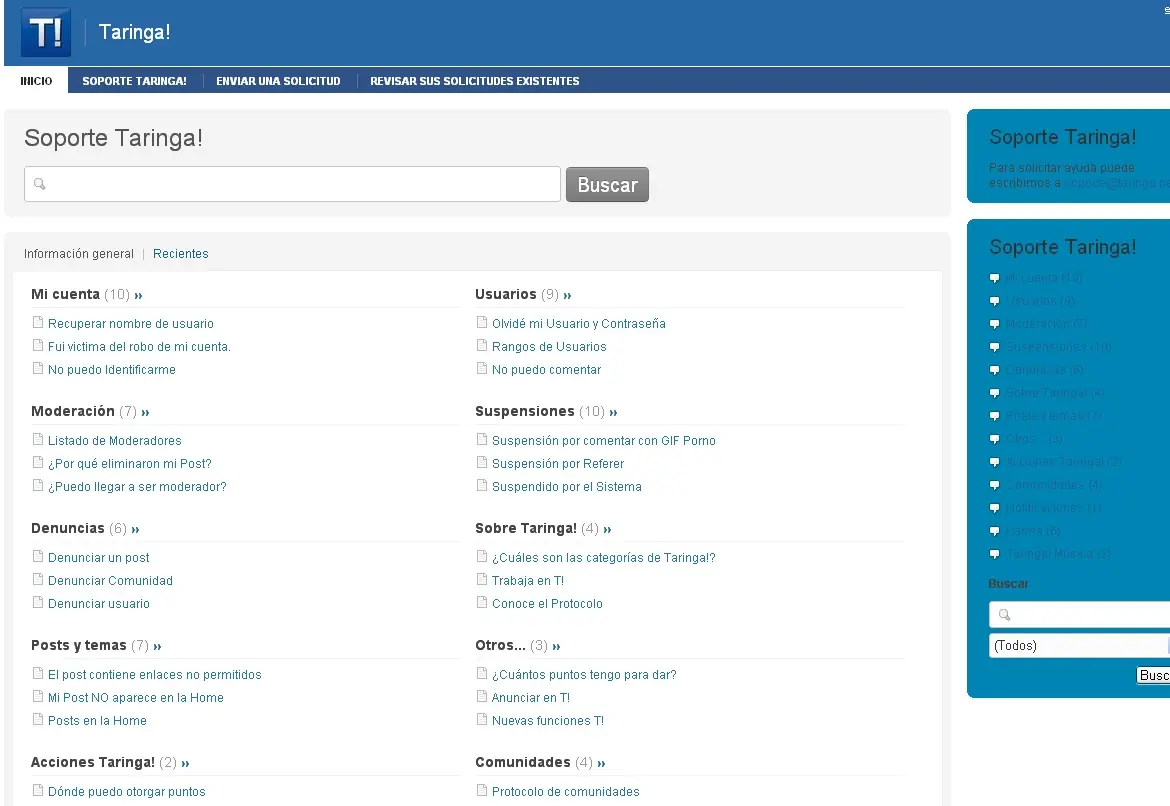
Task: Expand Usuarios section via » arrow
Action: point(567,296)
